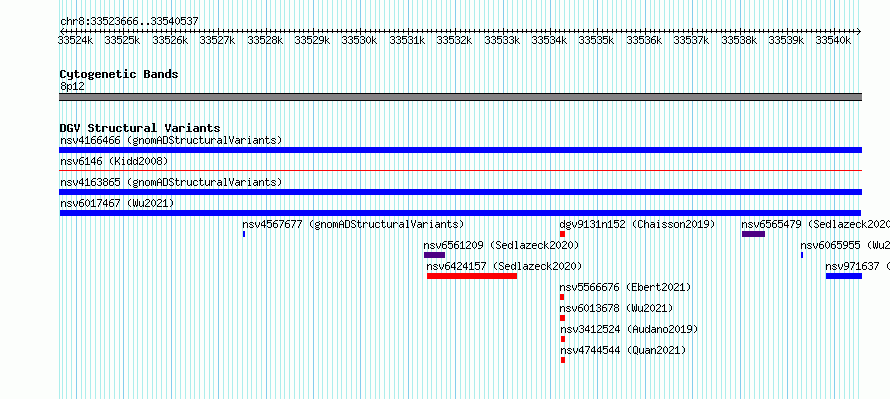Click the Cytogenetic Bands track title
The image size is (890, 399).
pos(119,74)
